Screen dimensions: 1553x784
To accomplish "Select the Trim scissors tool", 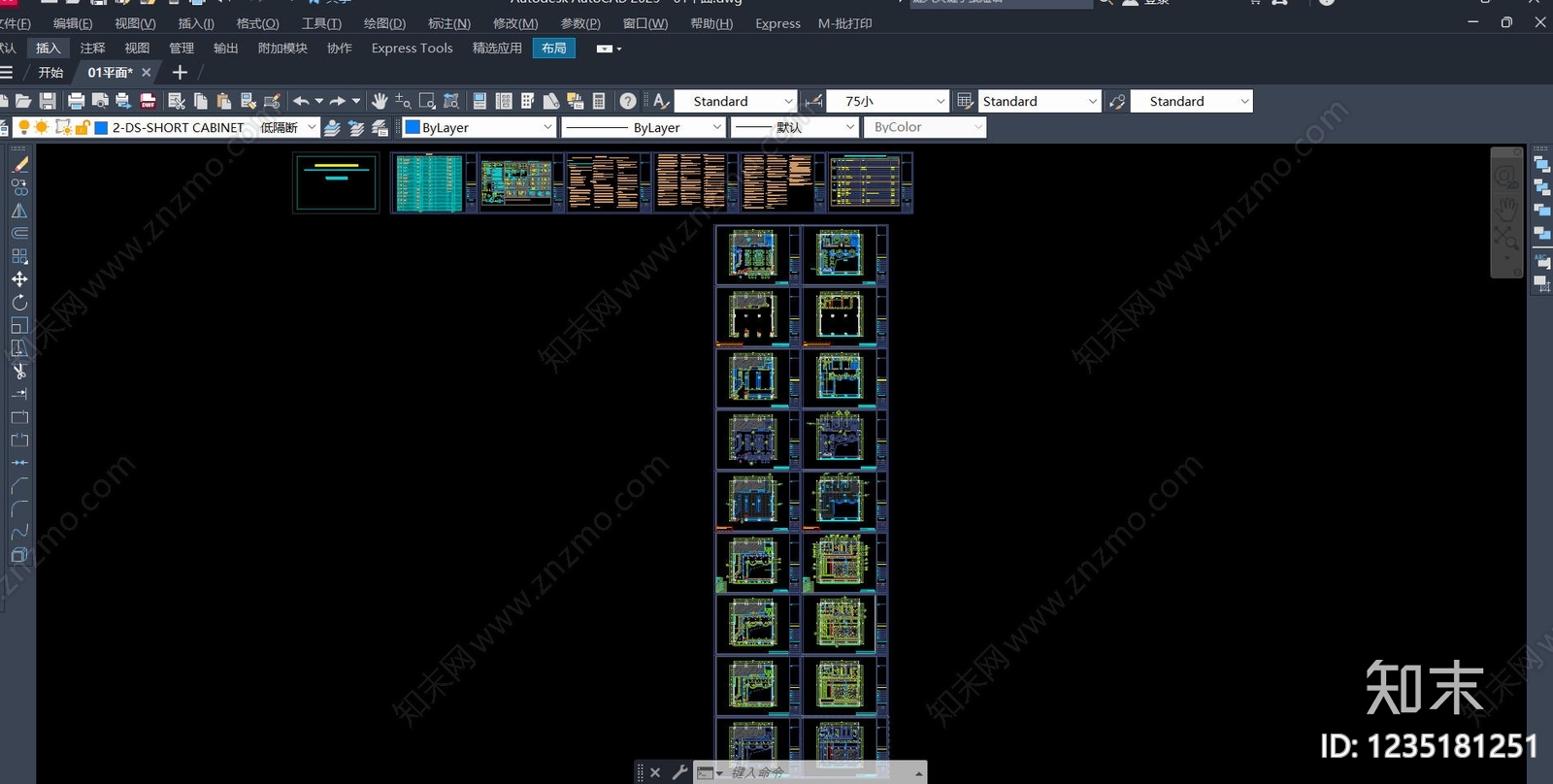I will [19, 371].
